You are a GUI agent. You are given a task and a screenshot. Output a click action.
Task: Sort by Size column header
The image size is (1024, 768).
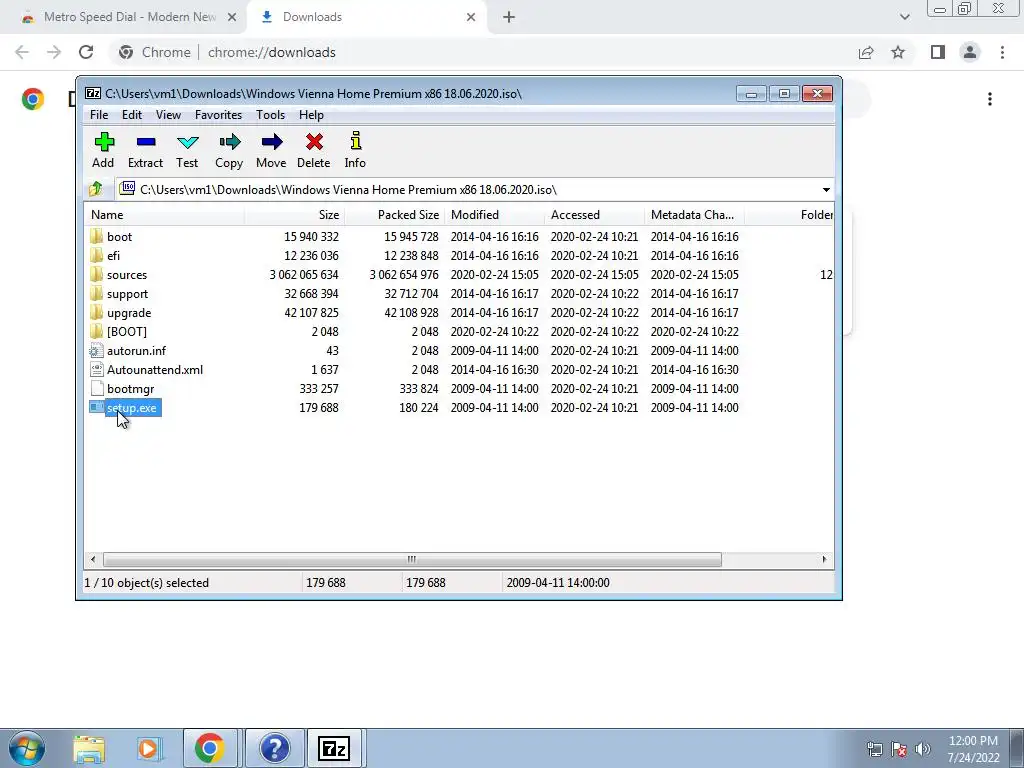coord(294,215)
